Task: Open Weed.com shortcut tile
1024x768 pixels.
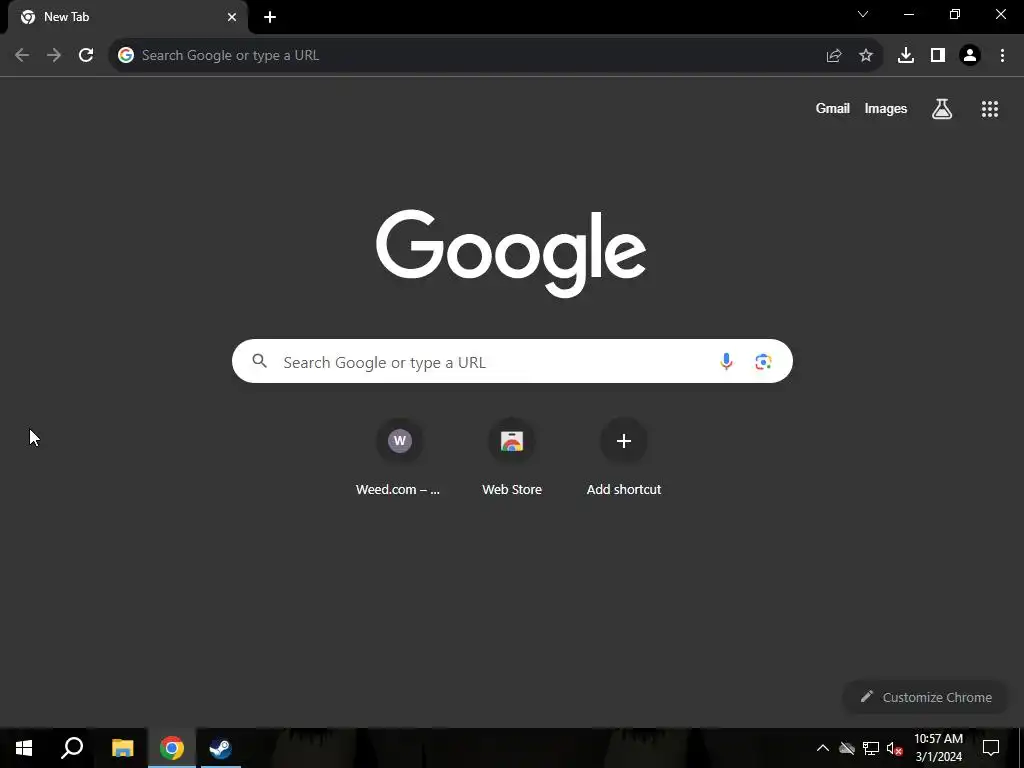Action: (399, 458)
